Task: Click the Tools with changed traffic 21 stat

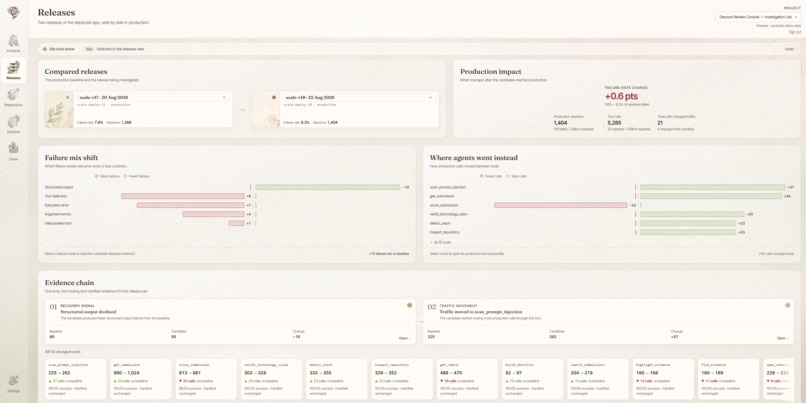Action: coord(676,123)
